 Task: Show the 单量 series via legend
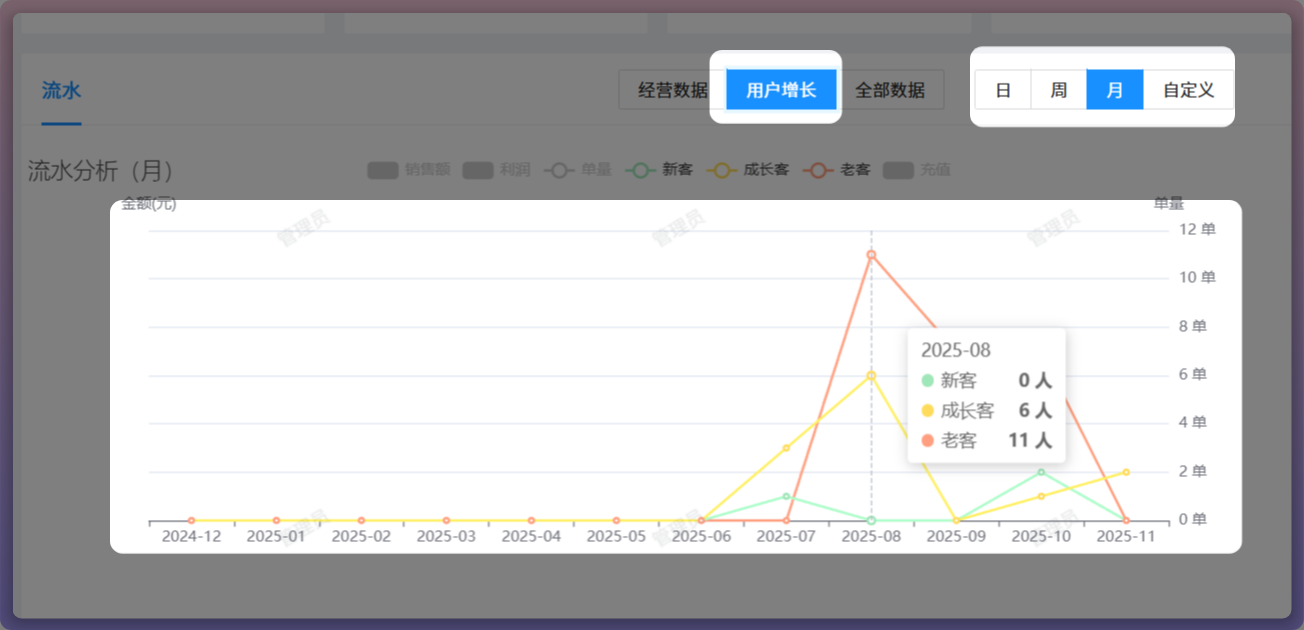(x=578, y=170)
